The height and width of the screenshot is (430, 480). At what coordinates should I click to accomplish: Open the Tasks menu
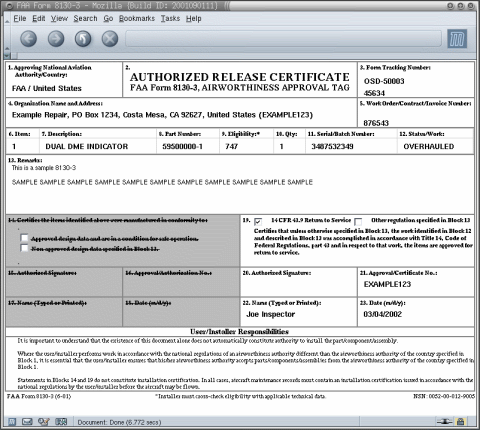pyautogui.click(x=170, y=19)
